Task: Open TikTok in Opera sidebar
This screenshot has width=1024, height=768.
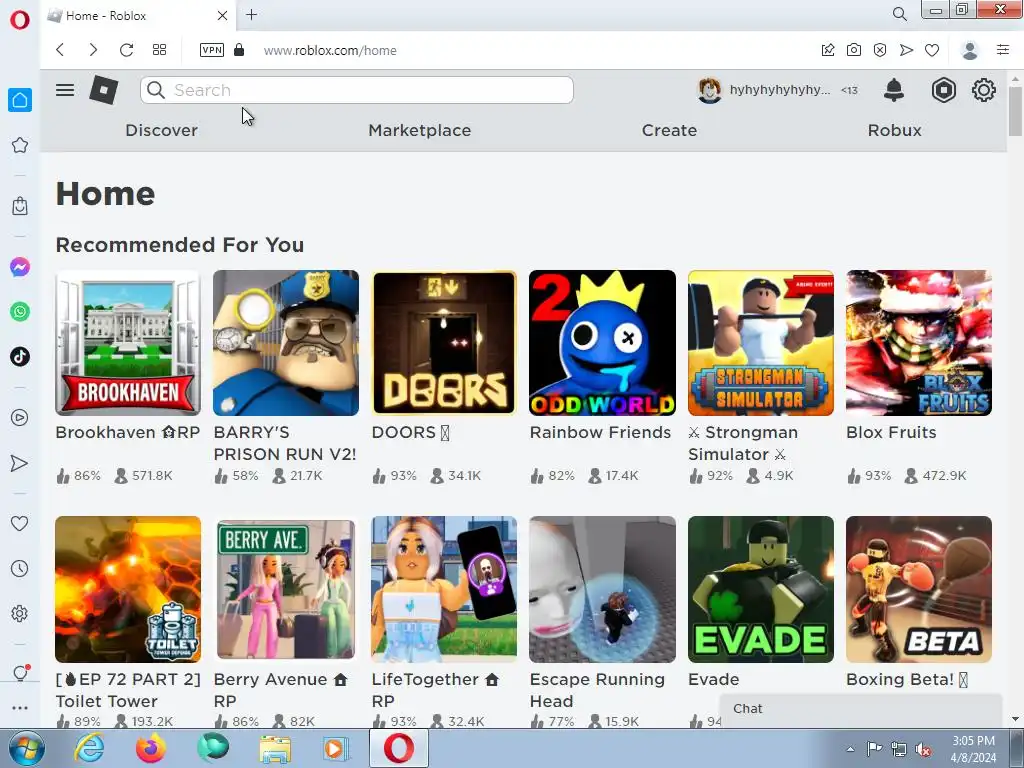Action: tap(20, 357)
